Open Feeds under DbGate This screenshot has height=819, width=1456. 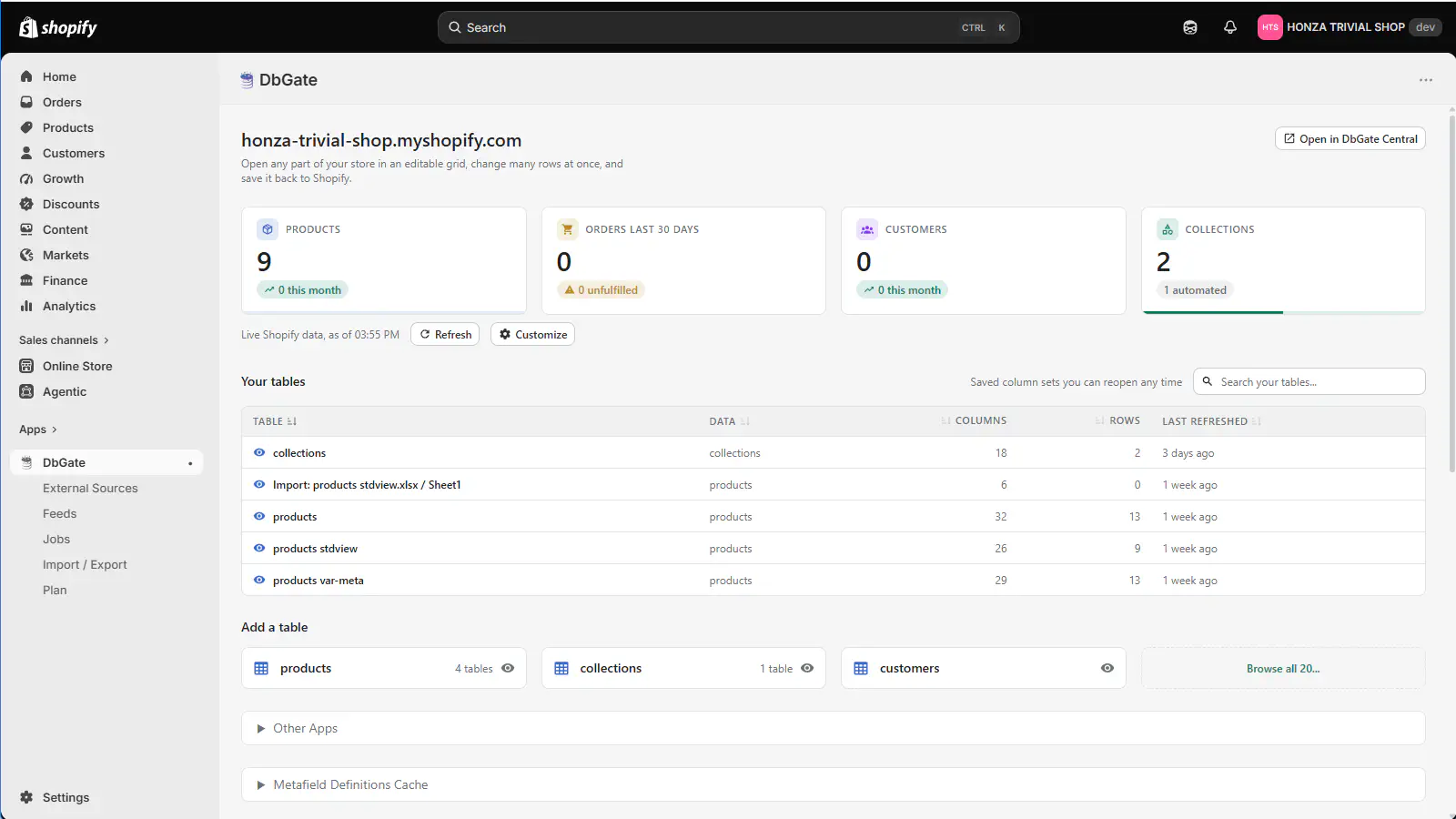pos(59,513)
